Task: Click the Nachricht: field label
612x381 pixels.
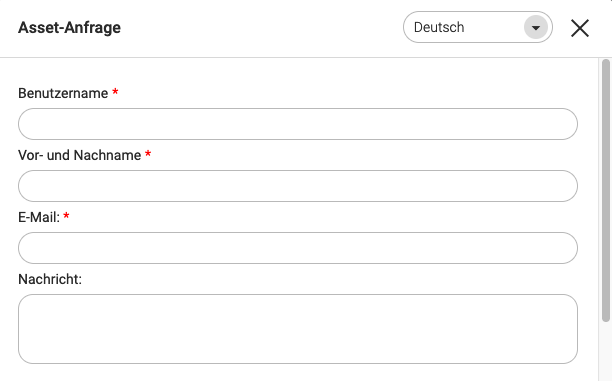Action: [x=50, y=279]
